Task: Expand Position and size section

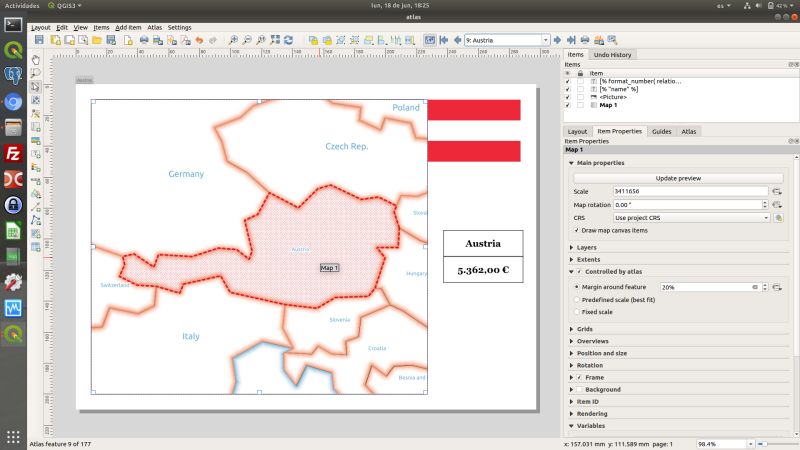Action: pyautogui.click(x=571, y=354)
